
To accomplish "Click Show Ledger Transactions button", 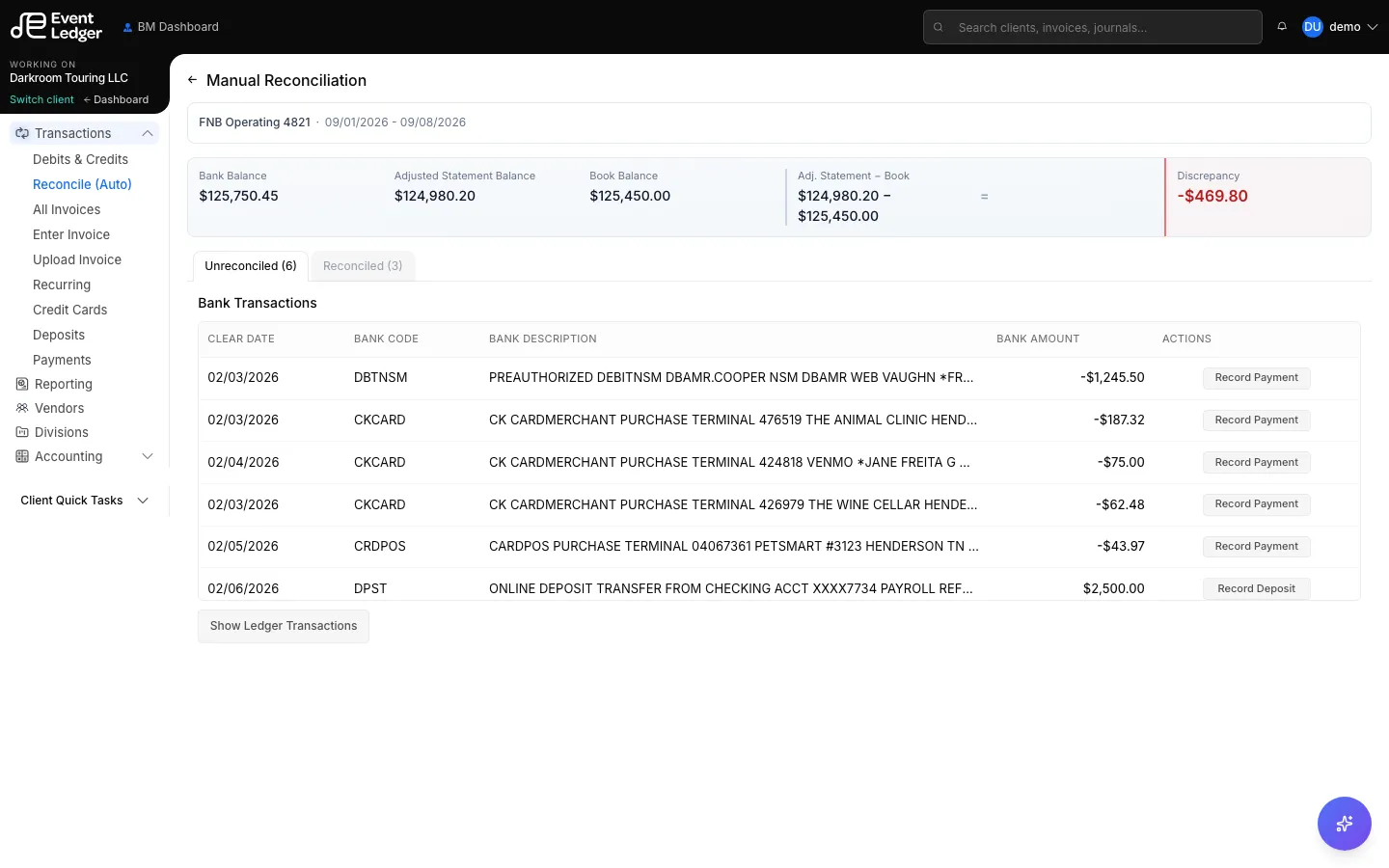I will click(284, 626).
